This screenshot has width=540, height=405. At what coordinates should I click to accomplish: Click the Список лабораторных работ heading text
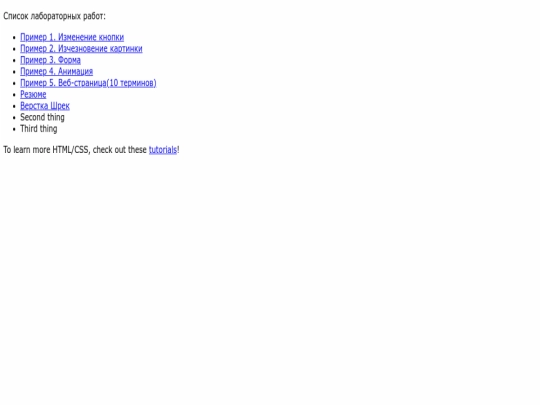[x=54, y=16]
